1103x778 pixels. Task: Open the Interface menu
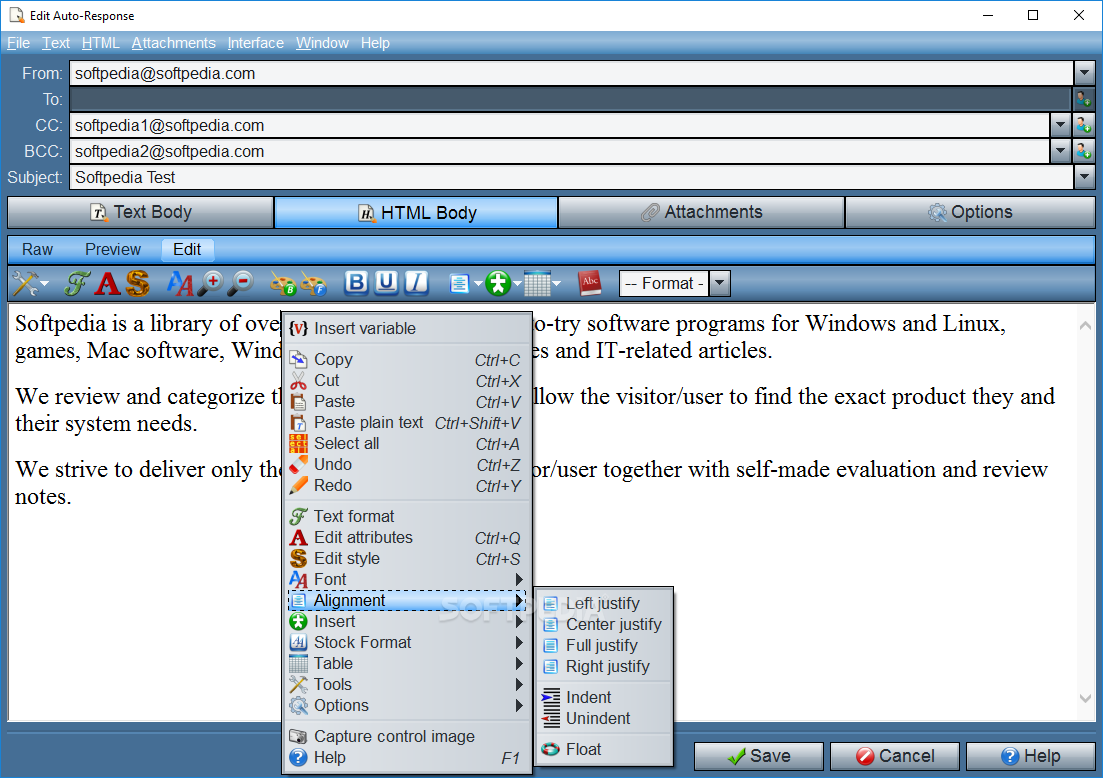pyautogui.click(x=255, y=43)
